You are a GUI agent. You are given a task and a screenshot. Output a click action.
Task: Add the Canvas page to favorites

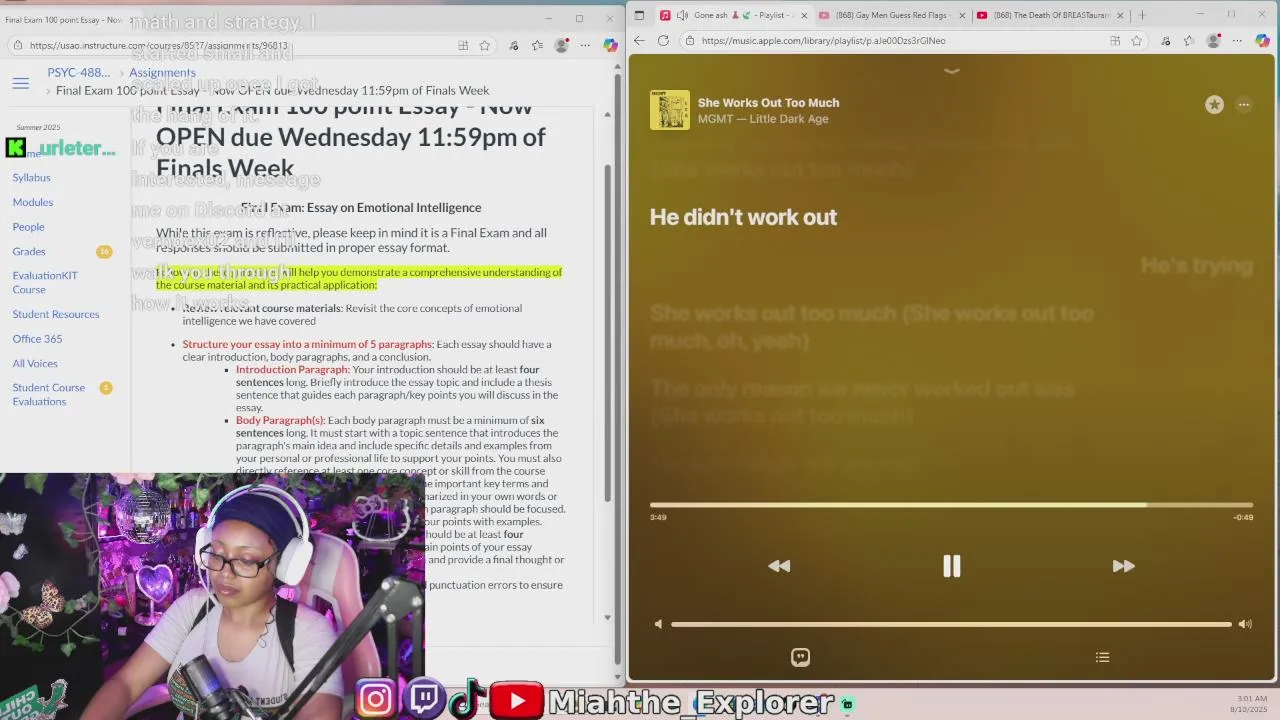pyautogui.click(x=485, y=45)
